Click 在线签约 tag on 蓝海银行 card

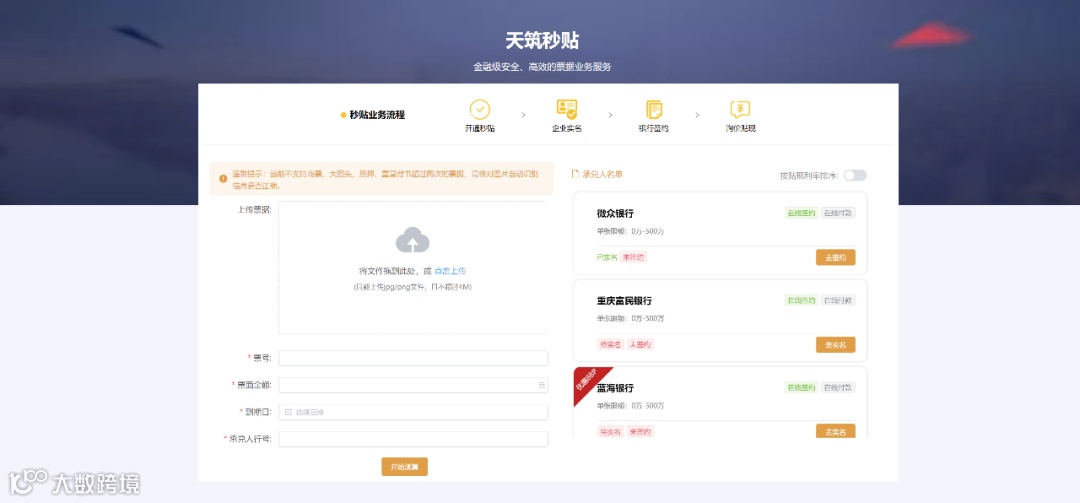pyautogui.click(x=801, y=387)
